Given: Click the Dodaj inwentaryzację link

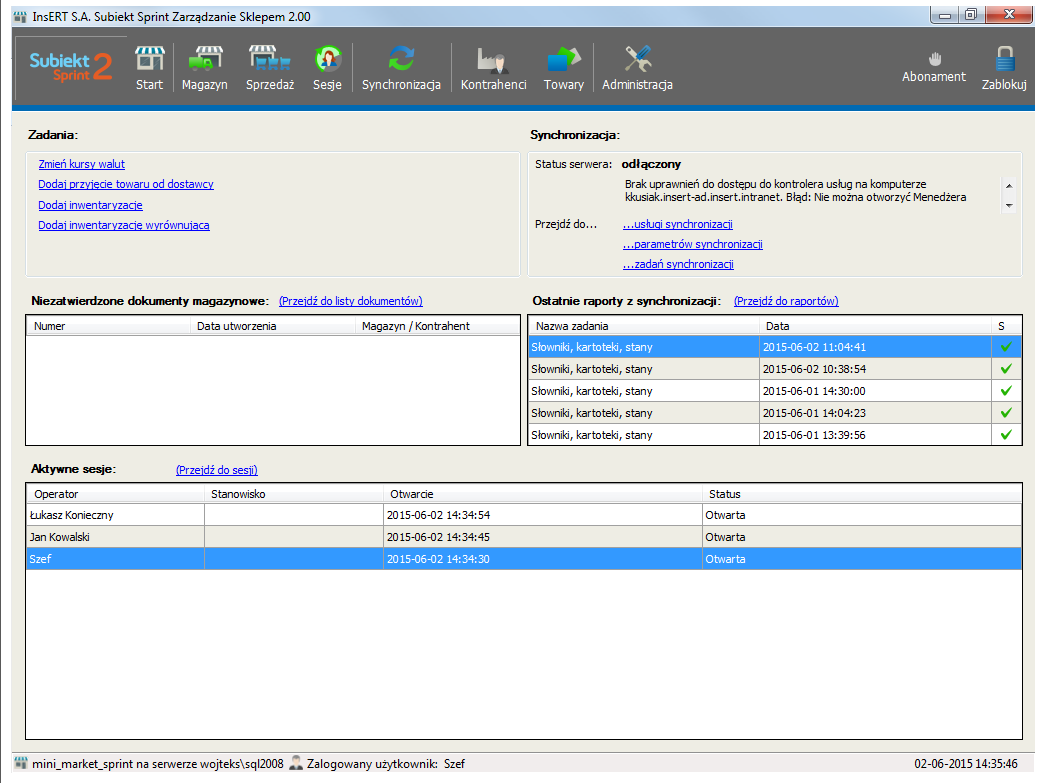Looking at the screenshot, I should (x=90, y=205).
